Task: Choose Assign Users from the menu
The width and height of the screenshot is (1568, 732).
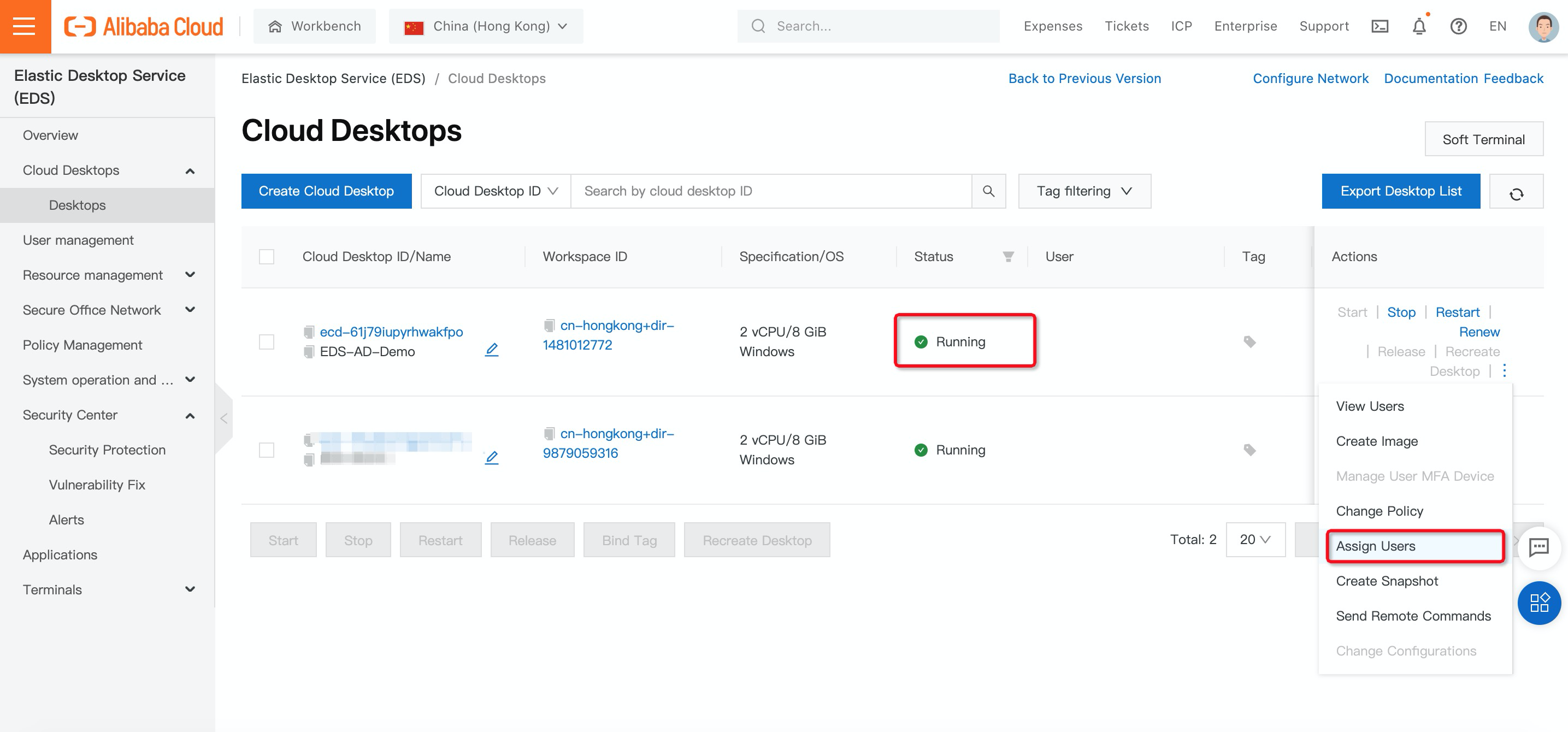Action: pyautogui.click(x=1375, y=546)
